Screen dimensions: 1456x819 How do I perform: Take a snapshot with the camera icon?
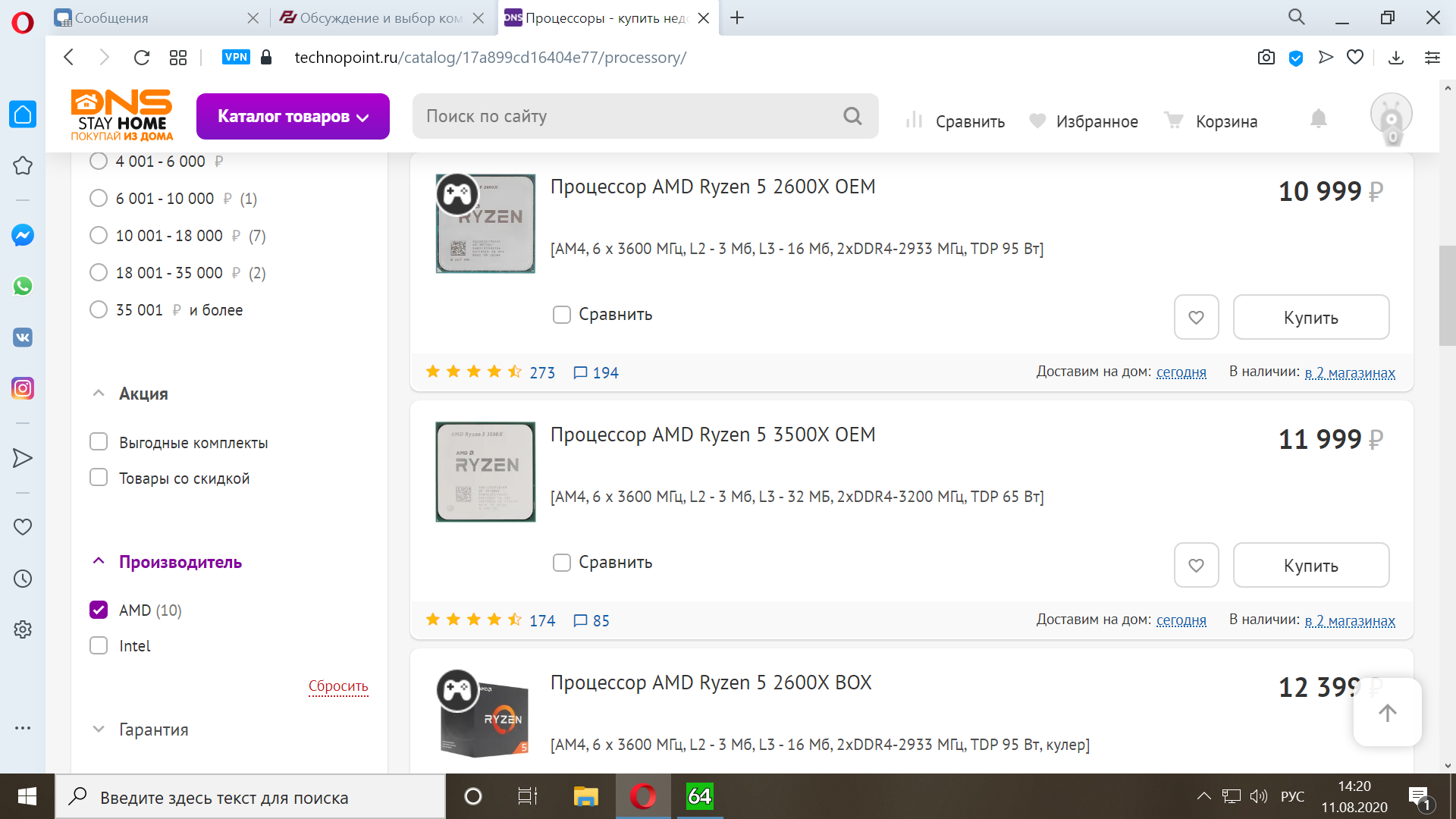pyautogui.click(x=1266, y=58)
